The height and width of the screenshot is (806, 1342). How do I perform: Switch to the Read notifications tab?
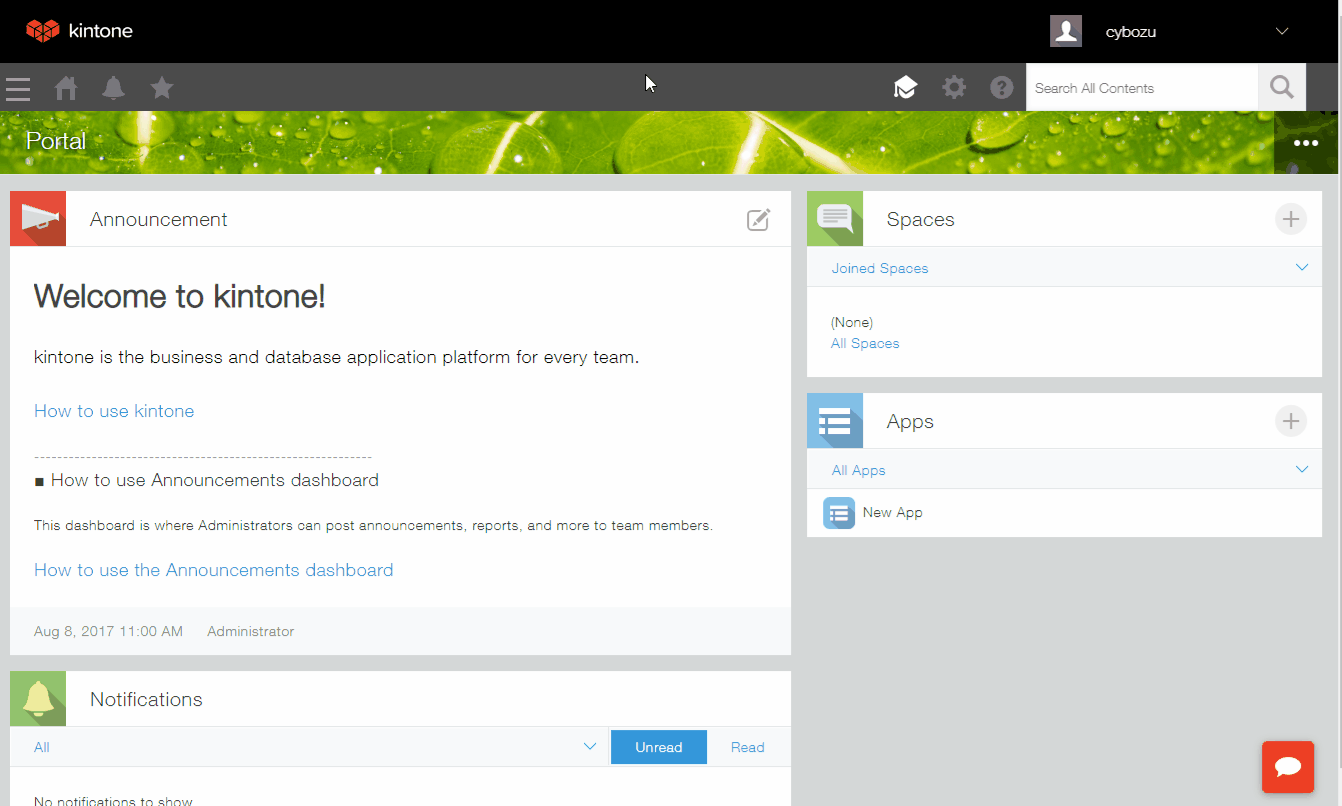coord(747,747)
